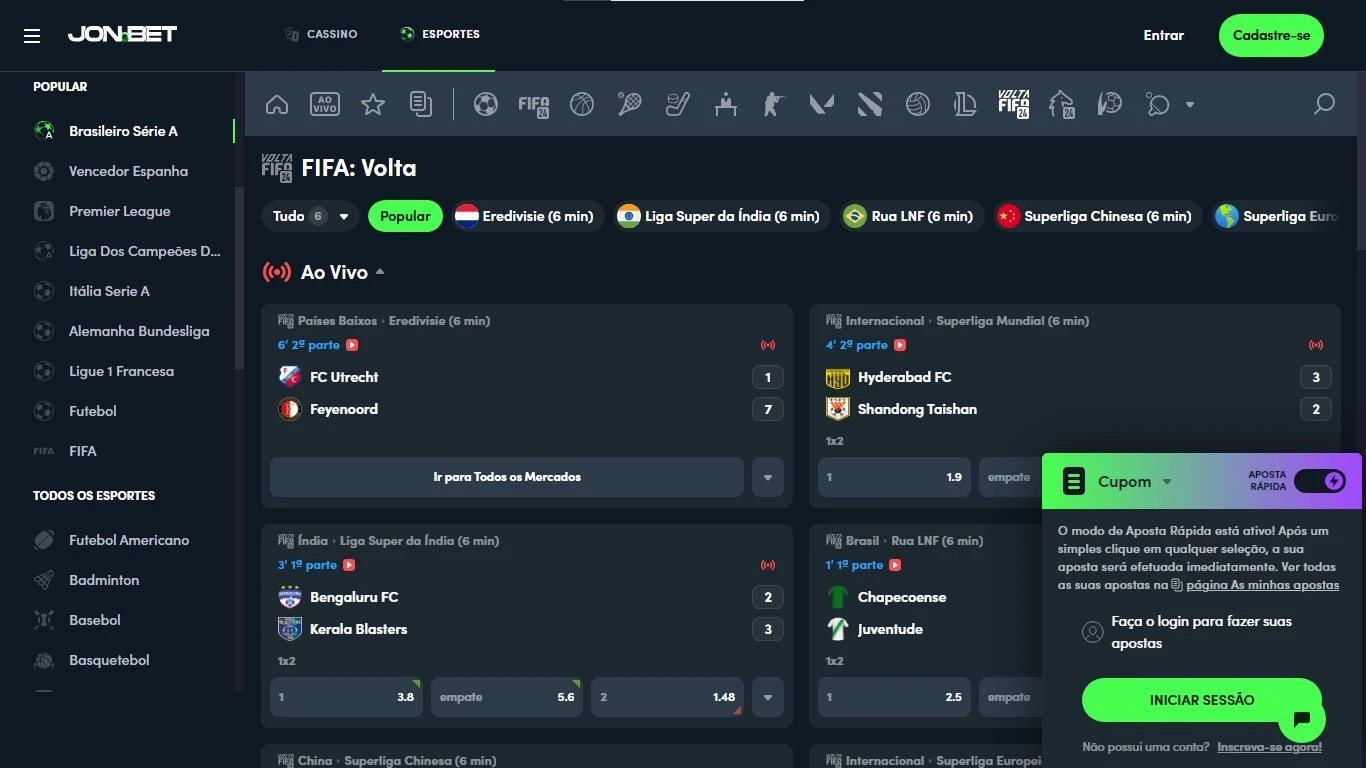1366x768 pixels.
Task: Open Vencedor Espanha in sidebar
Action: pyautogui.click(x=128, y=171)
